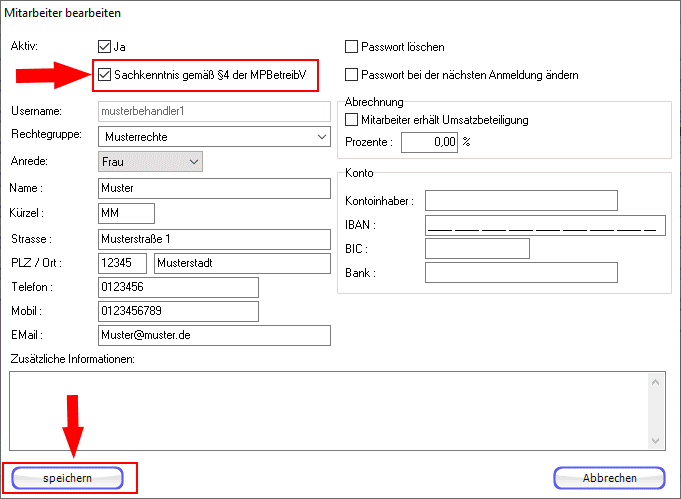Image resolution: width=681 pixels, height=499 pixels.
Task: Select the Telefon number field
Action: (177, 288)
